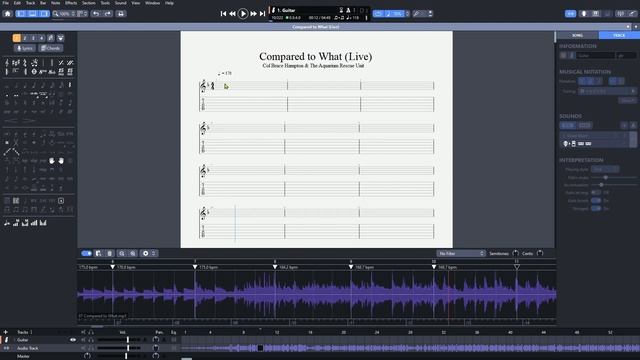Jump to the last bar
This screenshot has width=640, height=360.
pyautogui.click(x=262, y=13)
